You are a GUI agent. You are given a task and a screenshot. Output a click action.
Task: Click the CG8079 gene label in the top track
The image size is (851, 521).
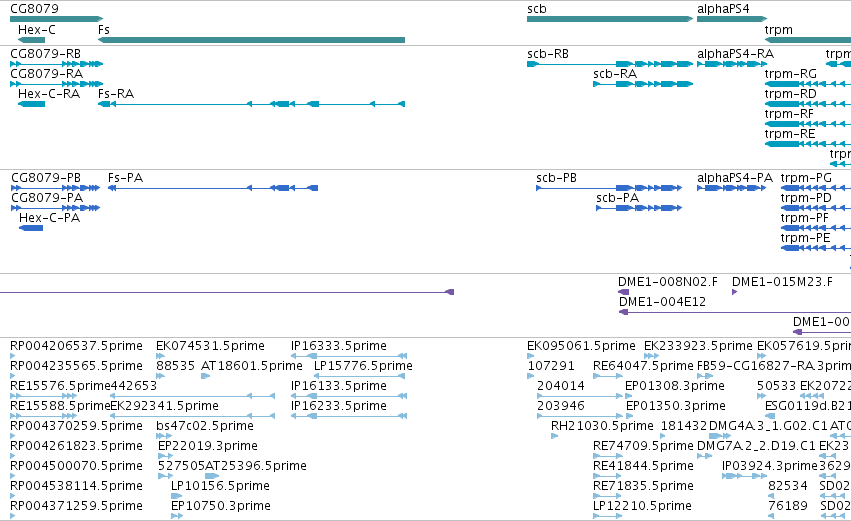coord(34,9)
